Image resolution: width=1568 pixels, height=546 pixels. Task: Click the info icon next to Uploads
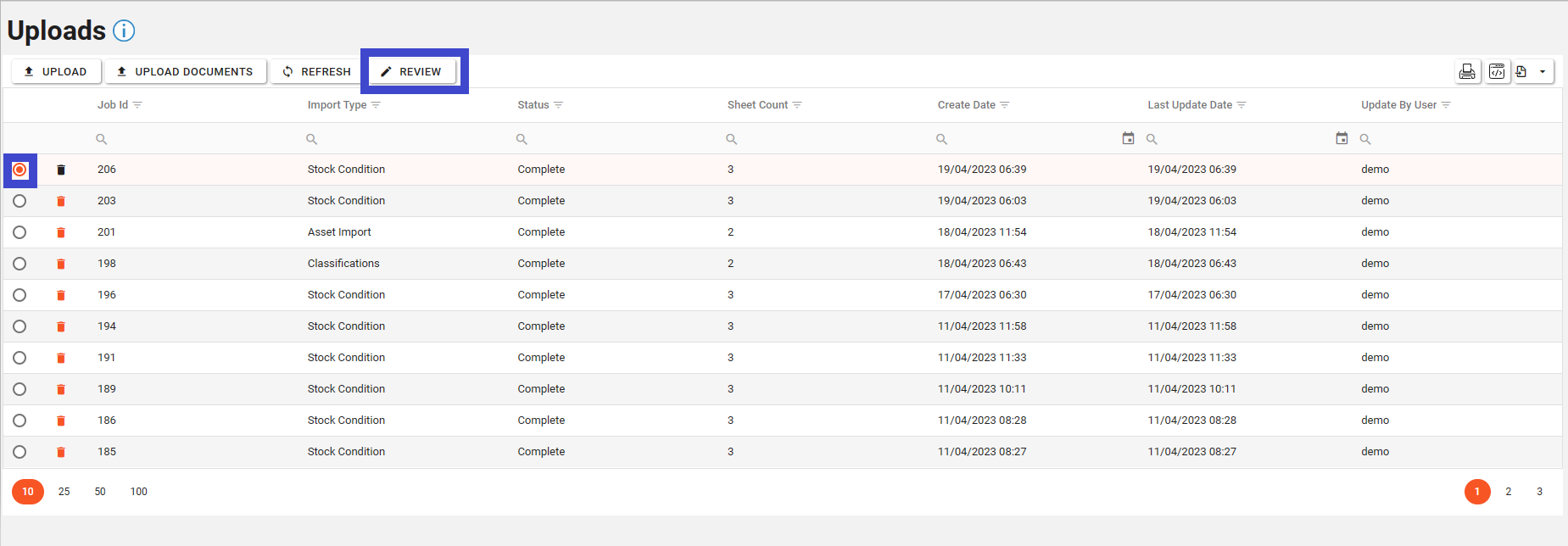point(124,31)
